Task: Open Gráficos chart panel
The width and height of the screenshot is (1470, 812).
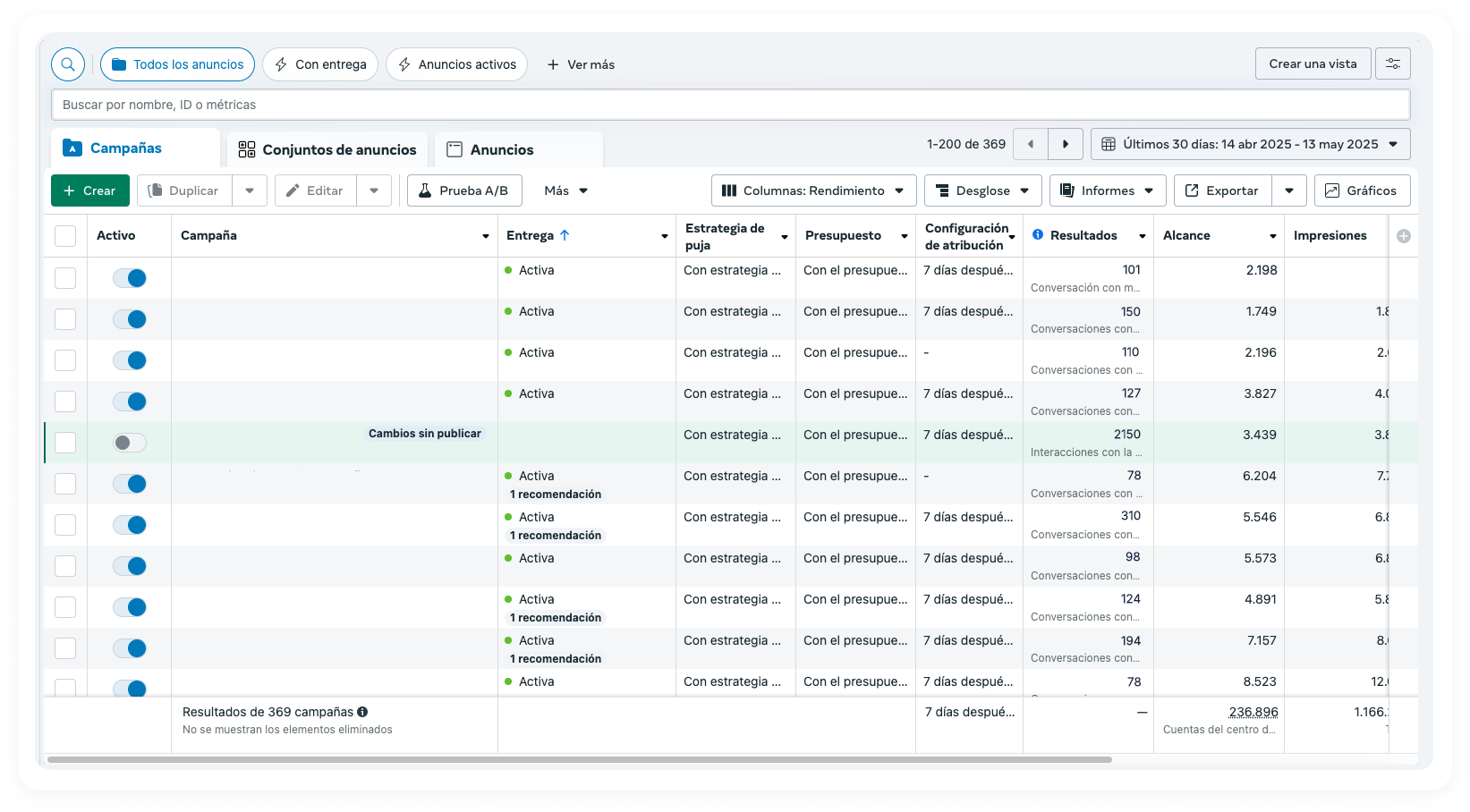Action: 1362,190
